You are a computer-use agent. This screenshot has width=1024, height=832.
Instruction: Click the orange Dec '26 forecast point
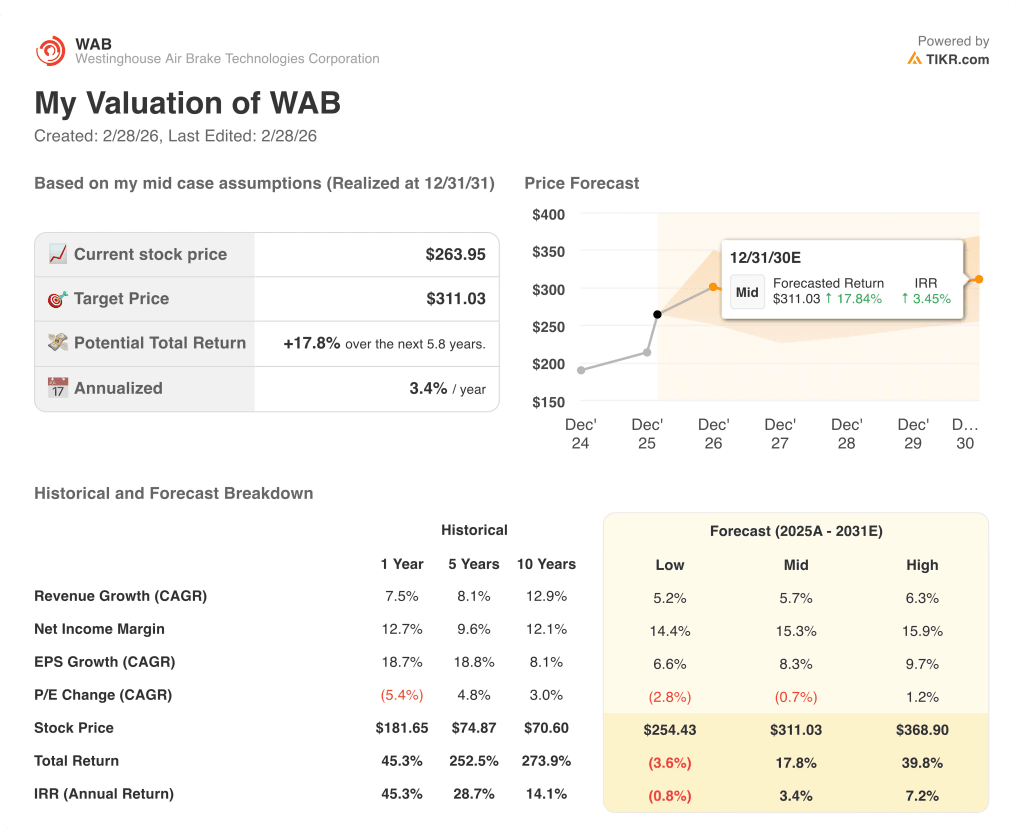pyautogui.click(x=713, y=287)
